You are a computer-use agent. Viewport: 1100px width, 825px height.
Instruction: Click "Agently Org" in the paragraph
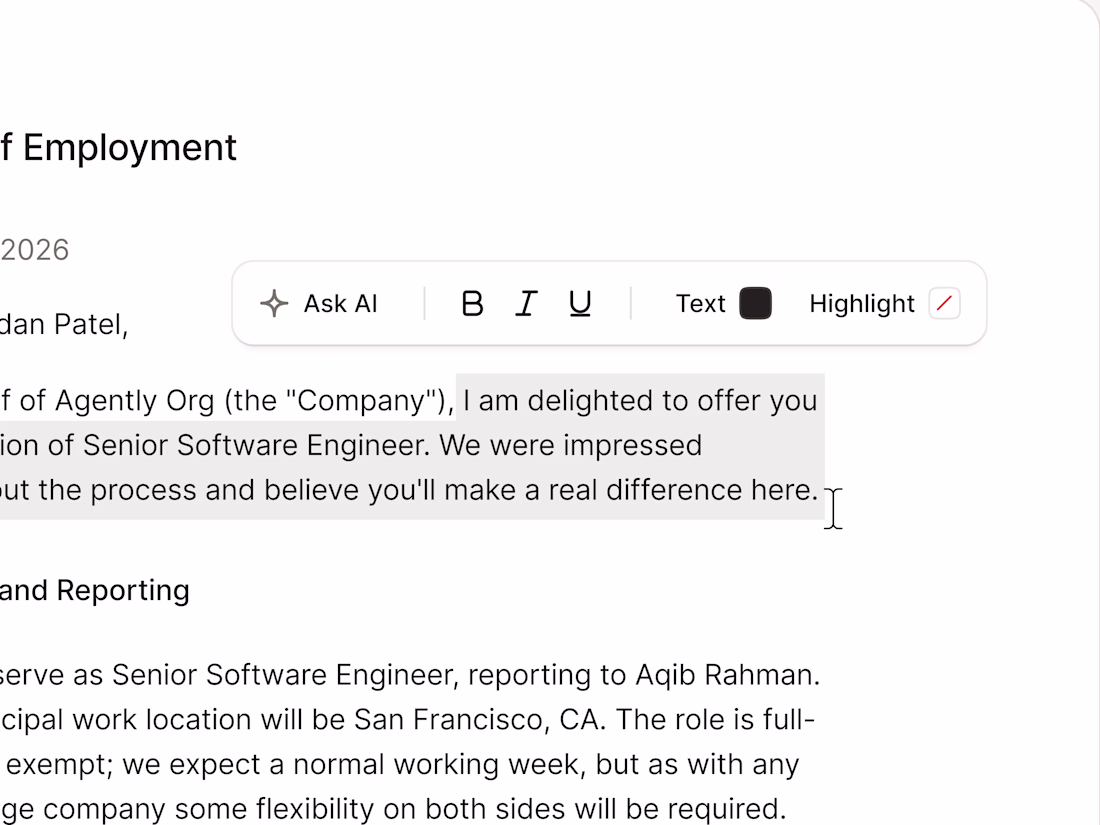pos(135,401)
